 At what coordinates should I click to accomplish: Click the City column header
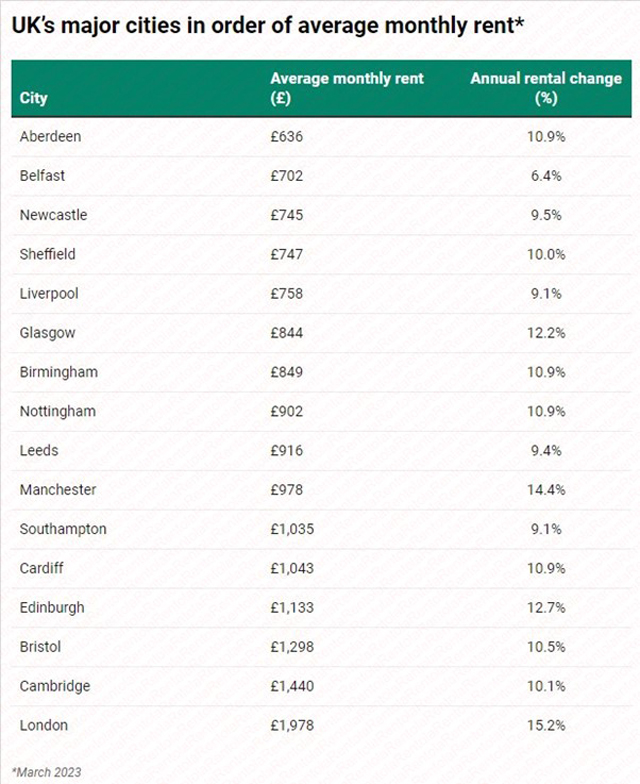tap(34, 98)
